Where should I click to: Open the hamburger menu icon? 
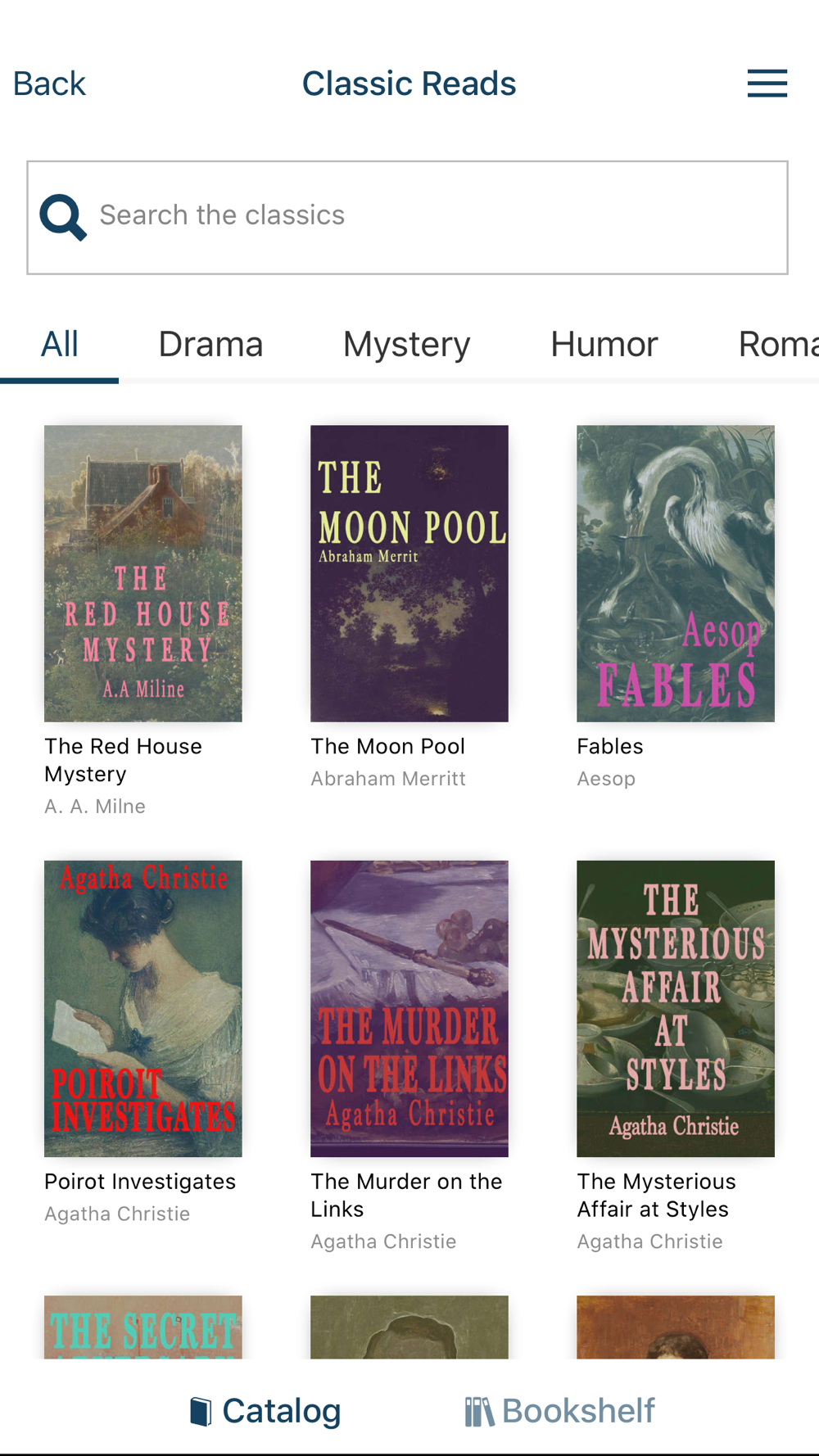pos(767,84)
